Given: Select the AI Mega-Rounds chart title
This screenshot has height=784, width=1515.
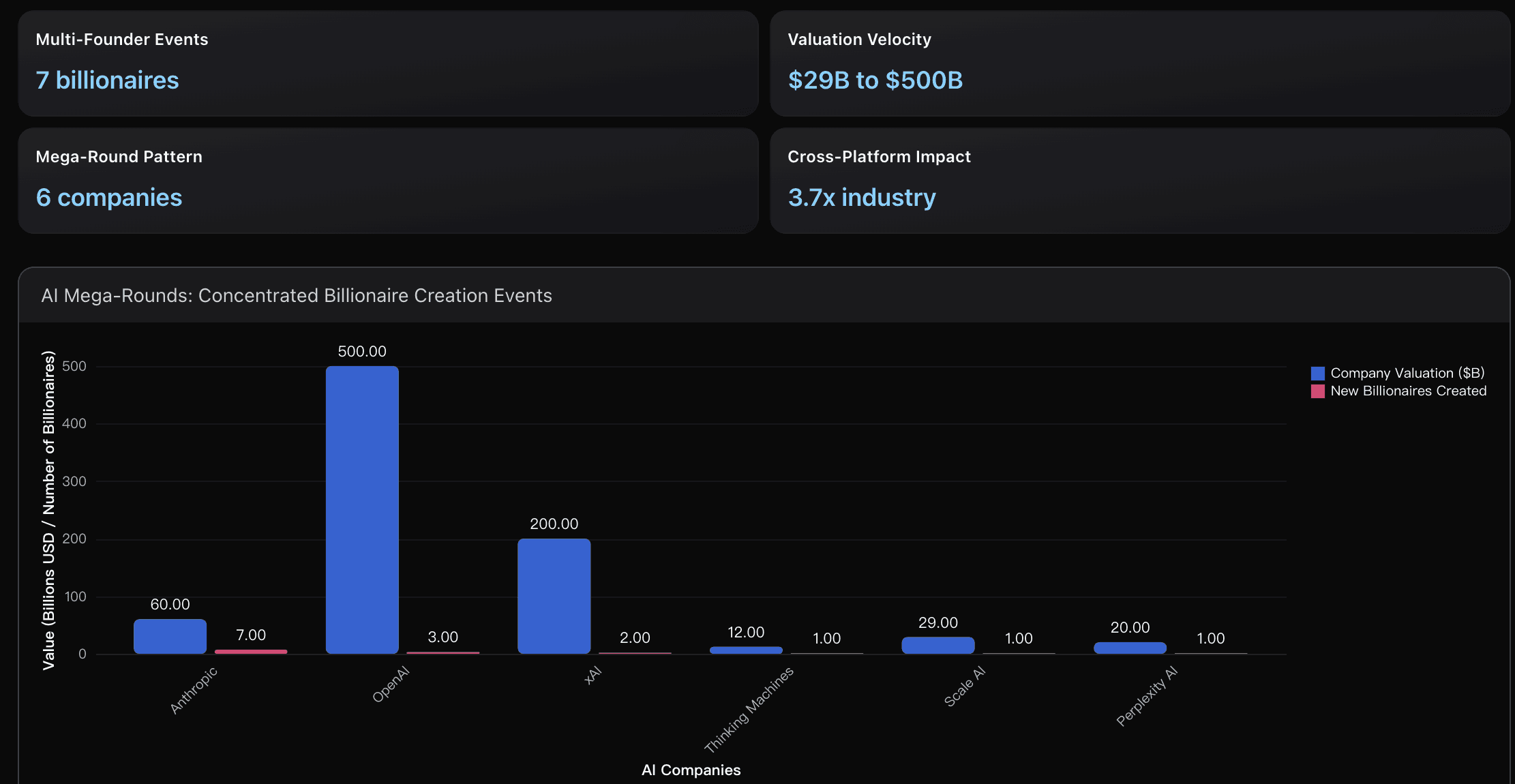Looking at the screenshot, I should pos(297,296).
